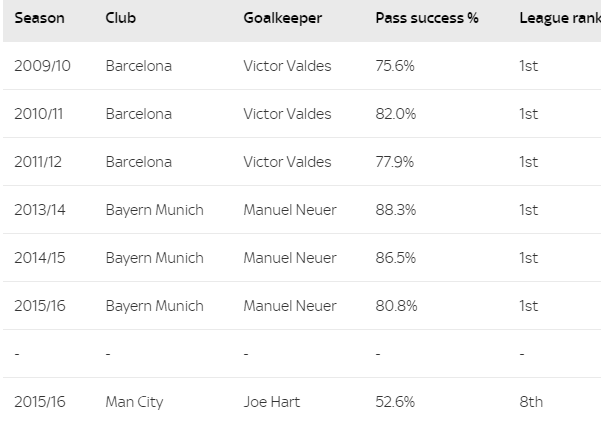Click the Club column header

[120, 18]
